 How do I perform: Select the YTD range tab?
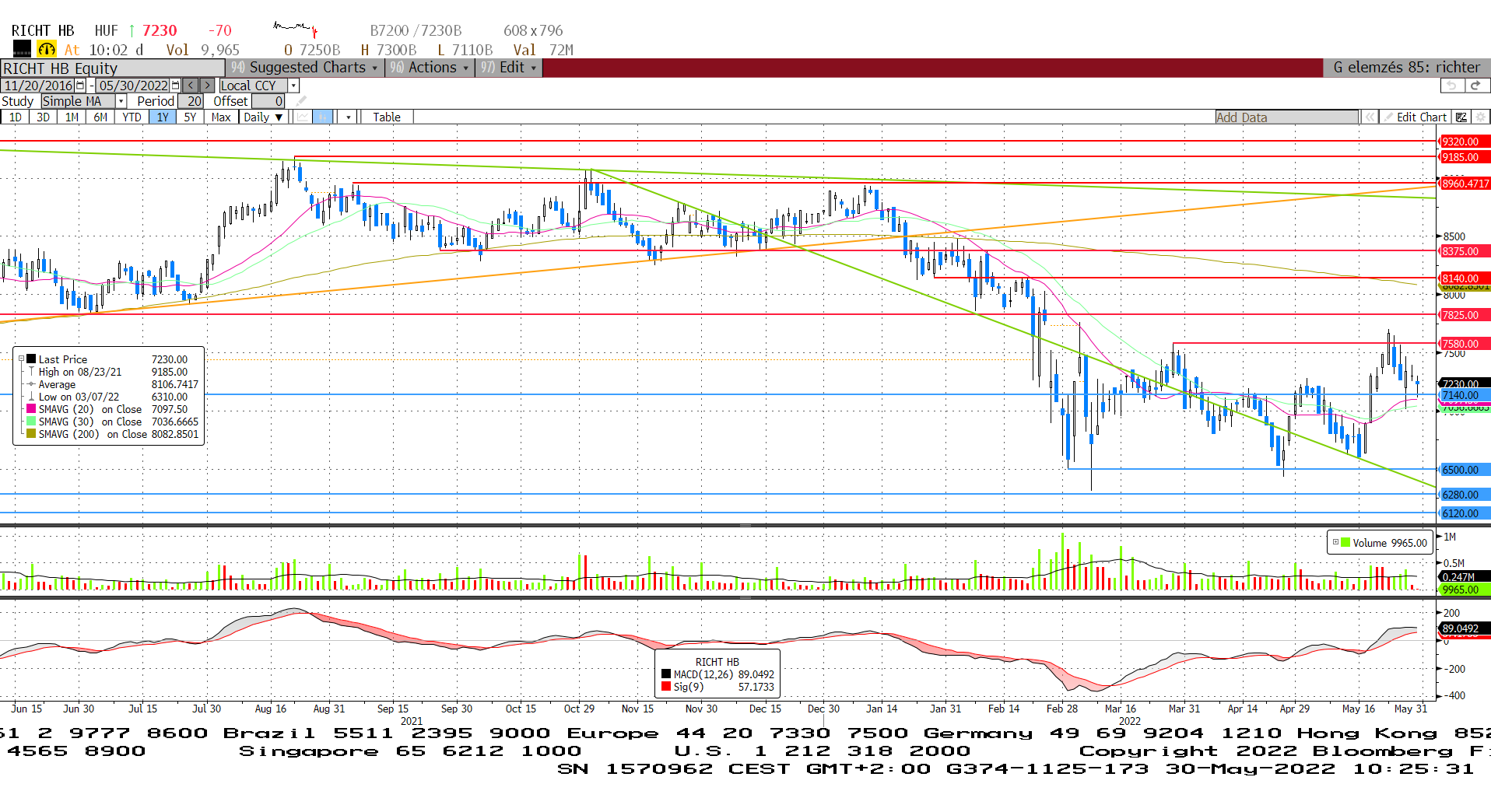(132, 117)
